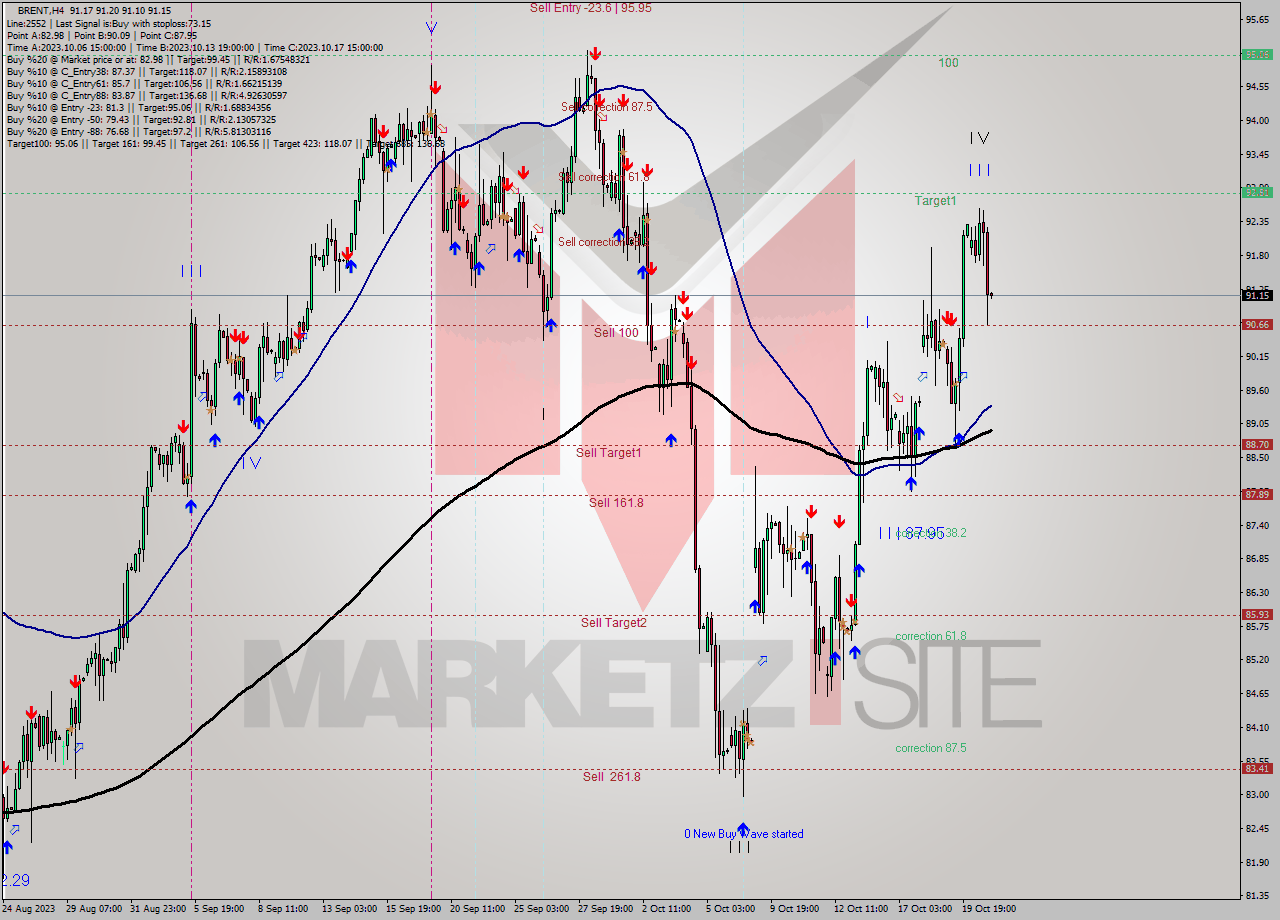
Task: Click the red price tag 87.89
Action: coord(1257,494)
